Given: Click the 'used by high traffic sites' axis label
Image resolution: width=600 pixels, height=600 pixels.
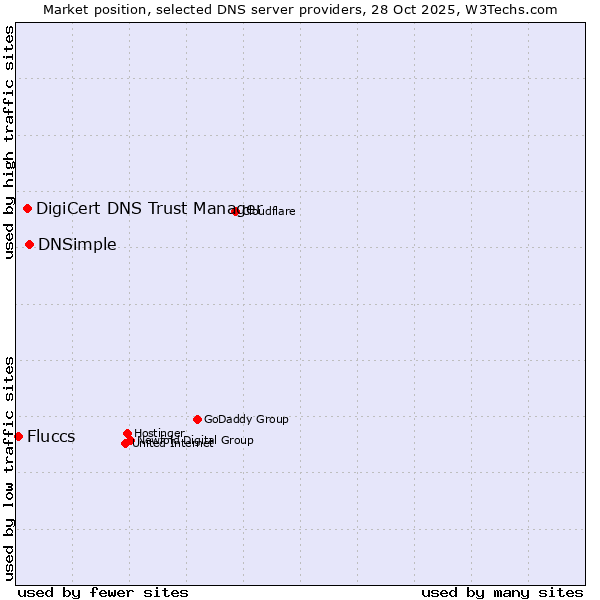Looking at the screenshot, I should coord(10,143).
